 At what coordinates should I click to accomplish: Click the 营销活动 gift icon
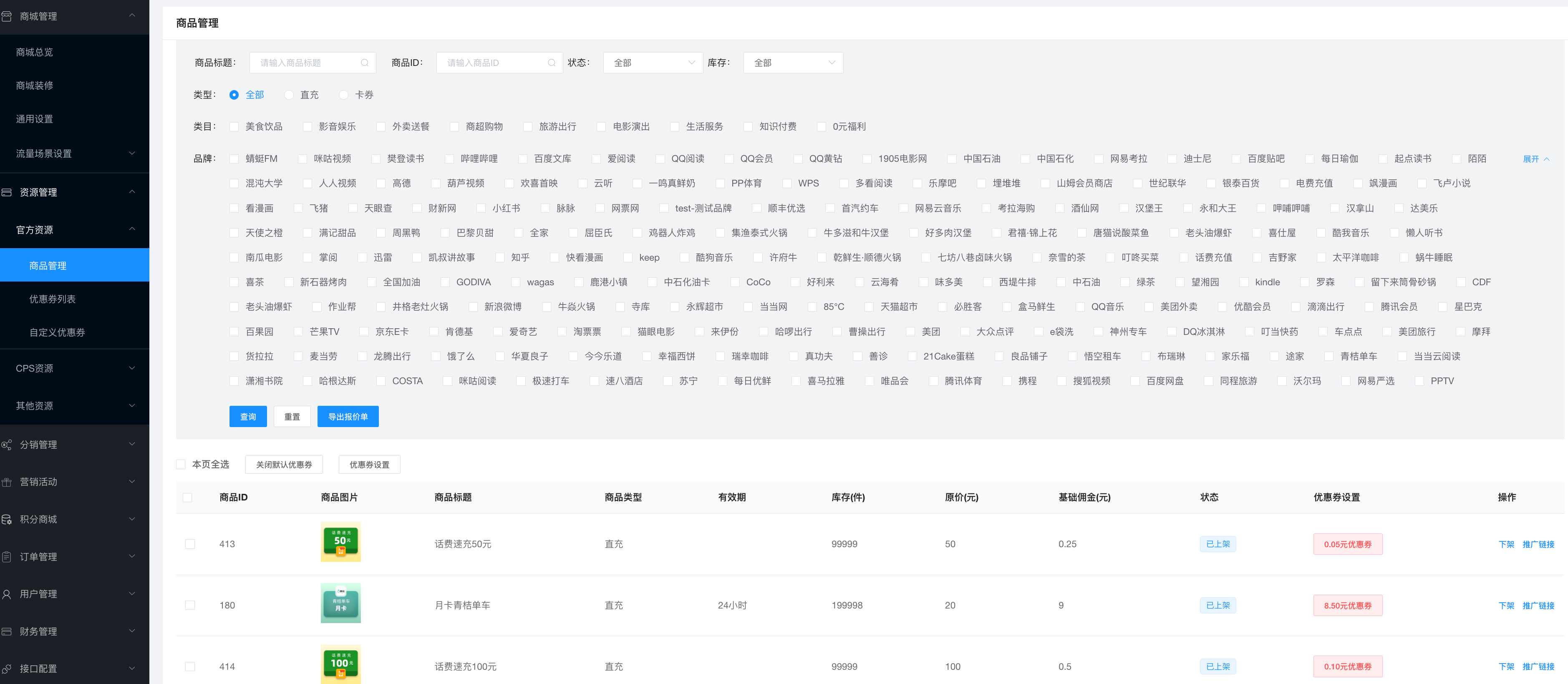pos(7,482)
